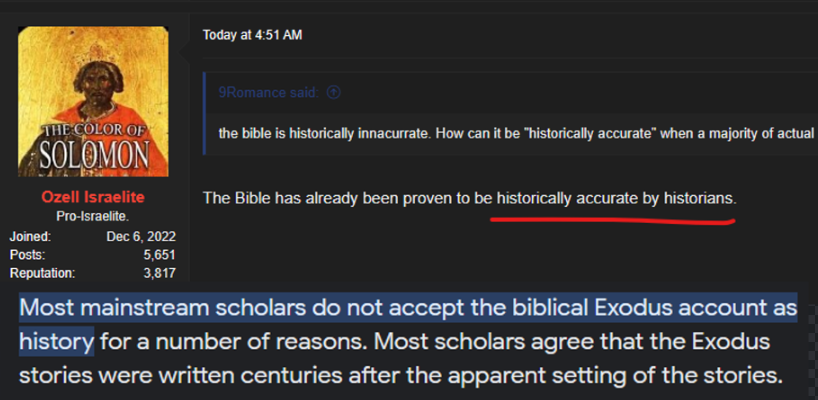Viewport: 818px width, 400px height.
Task: Click the 9Romance said quote link
Action: 268,93
